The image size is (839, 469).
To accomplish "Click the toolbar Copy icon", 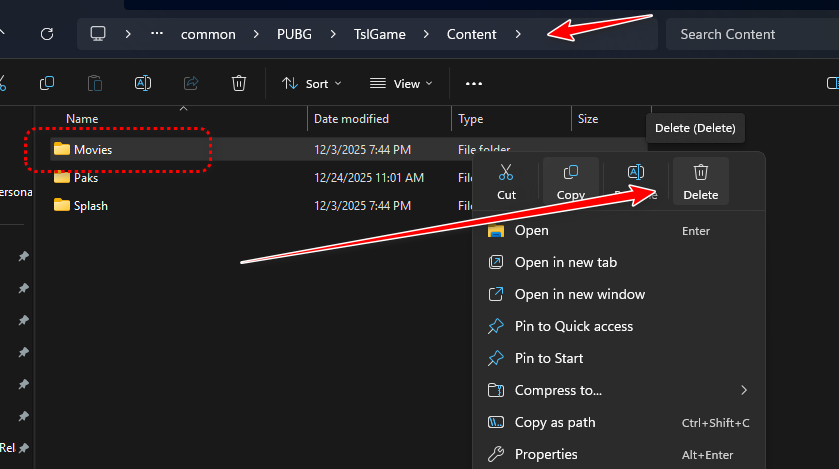I will tap(47, 83).
